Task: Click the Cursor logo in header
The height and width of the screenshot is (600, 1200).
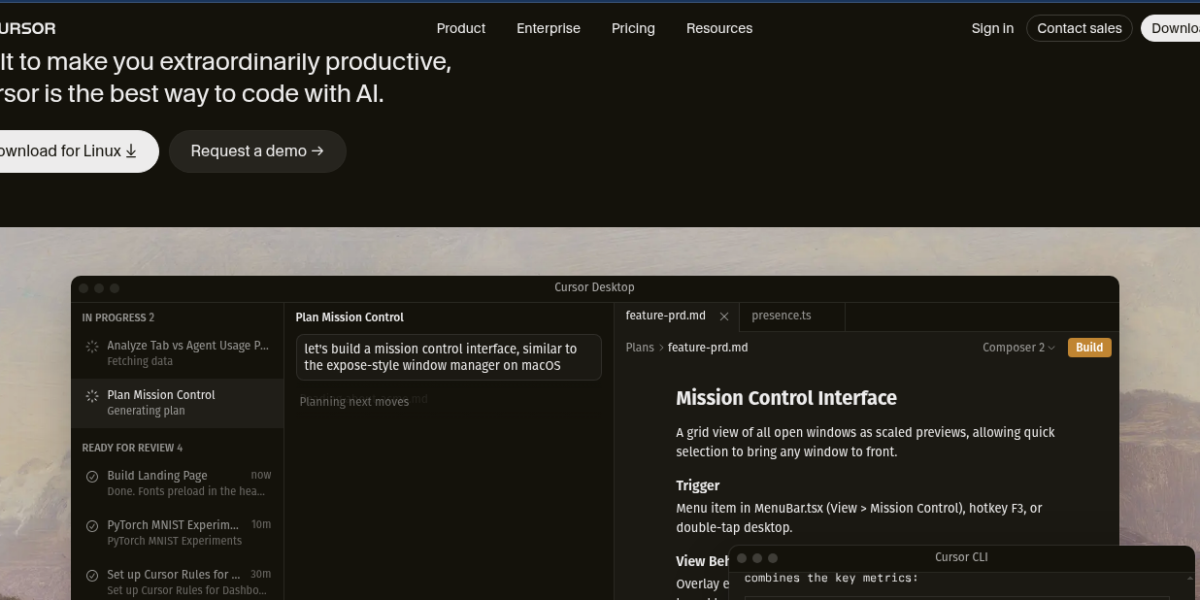Action: (27, 28)
